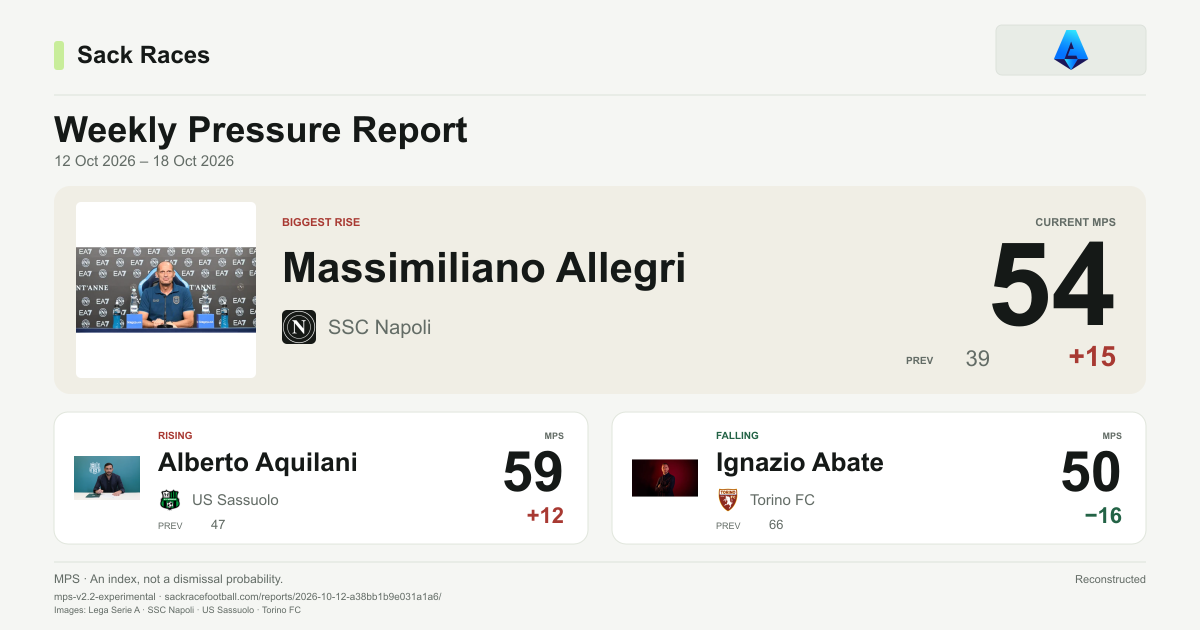This screenshot has height=630, width=1200.
Task: Open Ignazio Abate thumbnail photo
Action: pos(665,478)
